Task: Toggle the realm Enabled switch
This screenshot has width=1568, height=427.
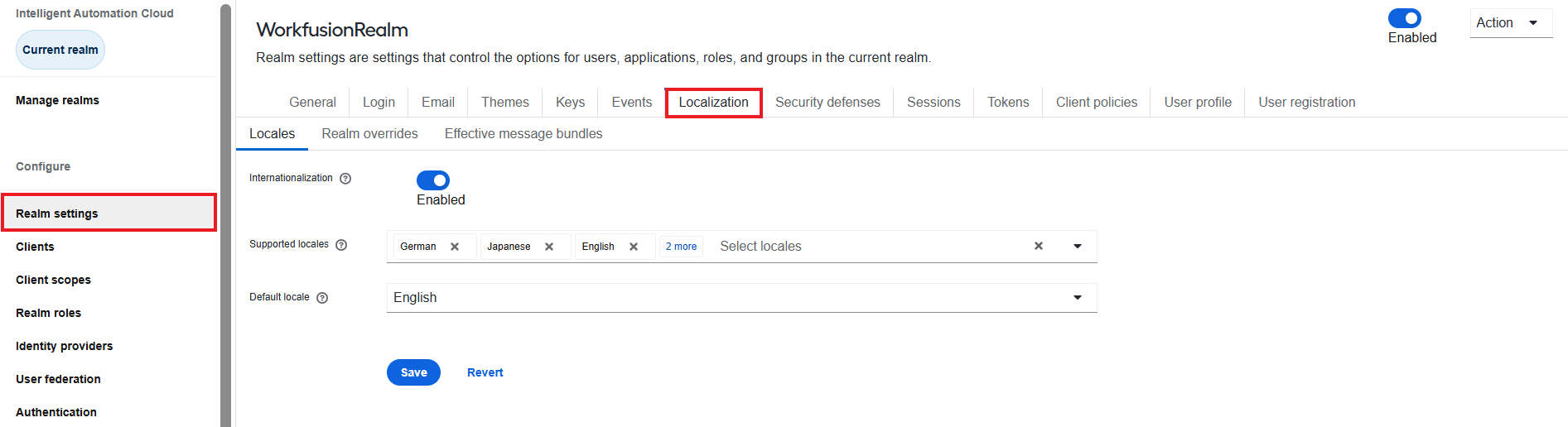Action: (x=1405, y=18)
